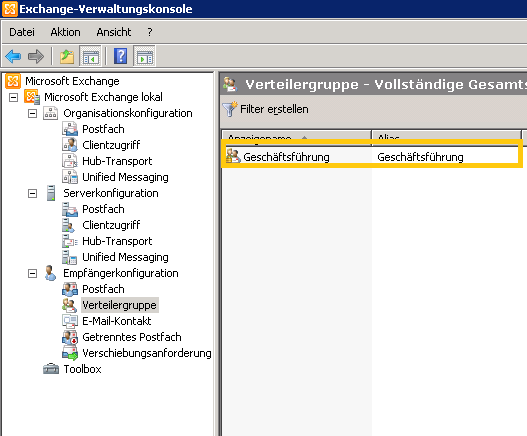Viewport: 527px width, 436px height.
Task: Click the Serverkonfiguration server icon
Action: (51, 193)
